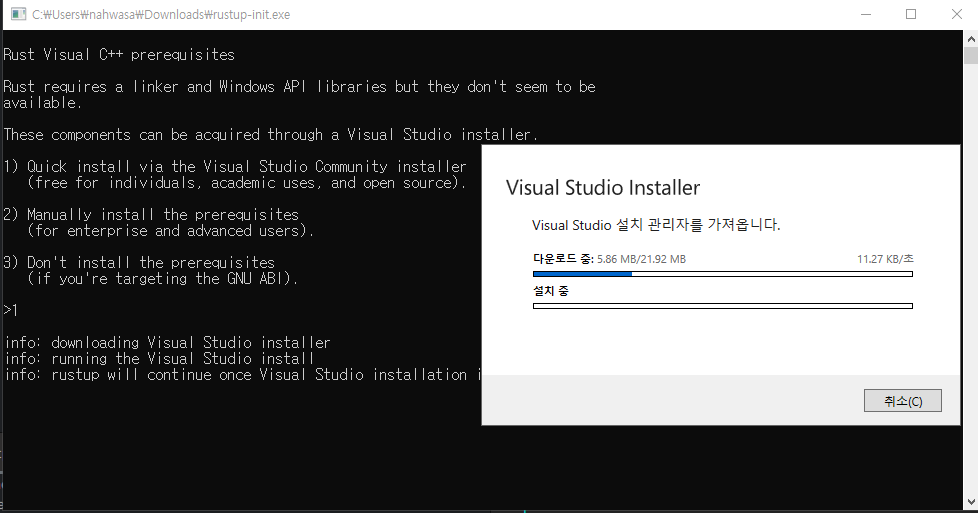Close the rustup-init console window
978x513 pixels.
click(957, 14)
